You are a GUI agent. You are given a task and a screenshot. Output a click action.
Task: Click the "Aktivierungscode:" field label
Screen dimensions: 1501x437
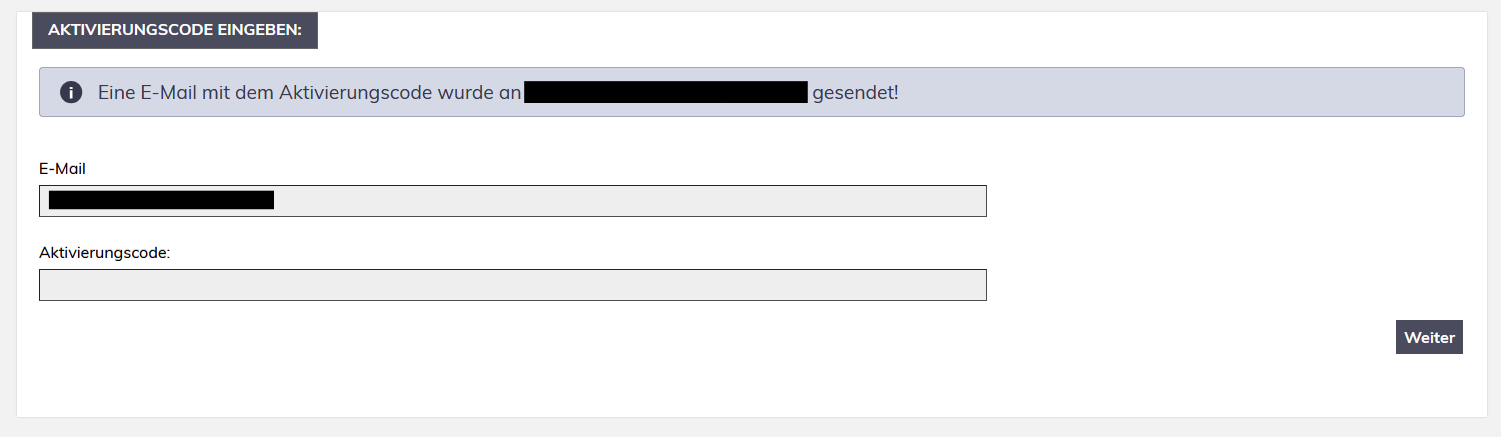pyautogui.click(x=105, y=253)
